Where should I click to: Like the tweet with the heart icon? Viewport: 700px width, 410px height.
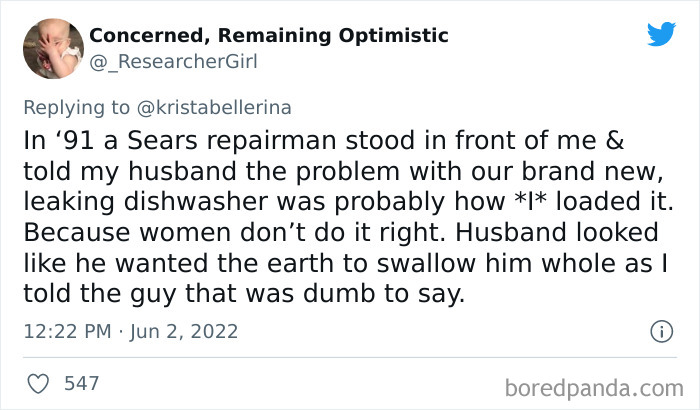point(38,384)
